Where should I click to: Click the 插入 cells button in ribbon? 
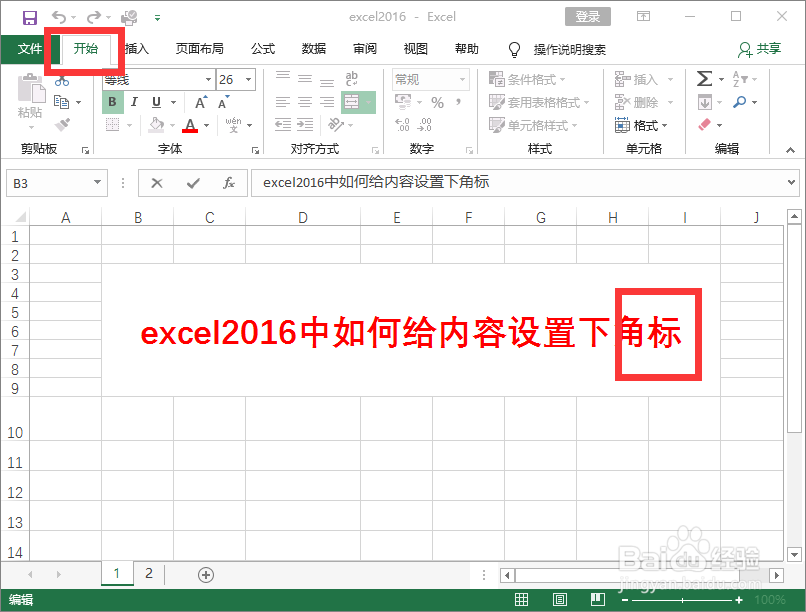tap(644, 79)
